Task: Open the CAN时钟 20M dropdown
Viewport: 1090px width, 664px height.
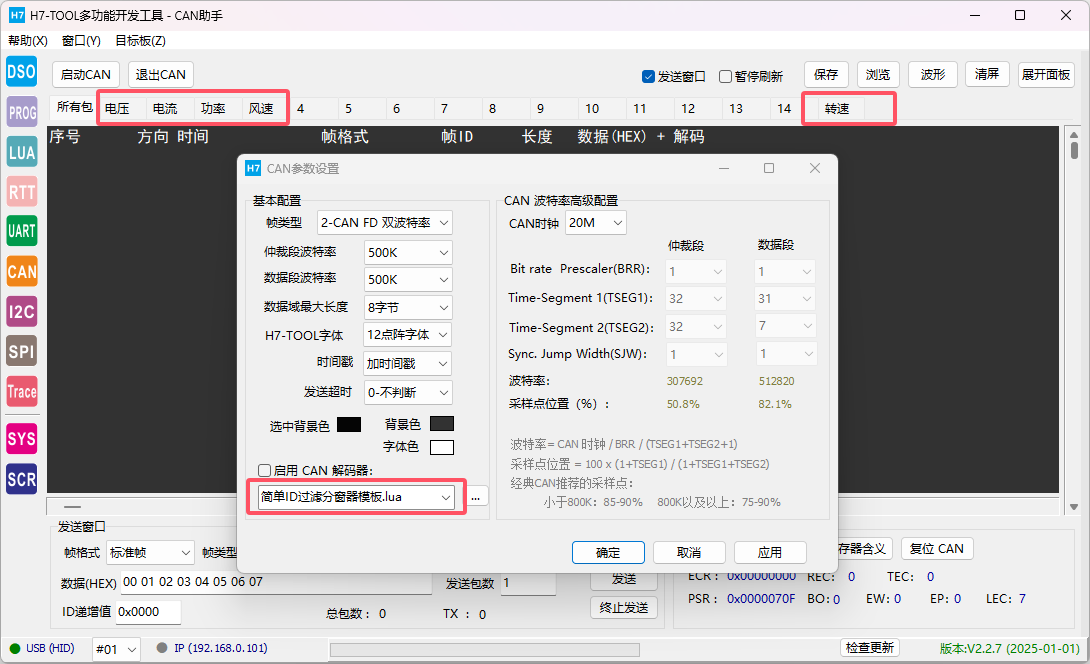Action: 596,222
